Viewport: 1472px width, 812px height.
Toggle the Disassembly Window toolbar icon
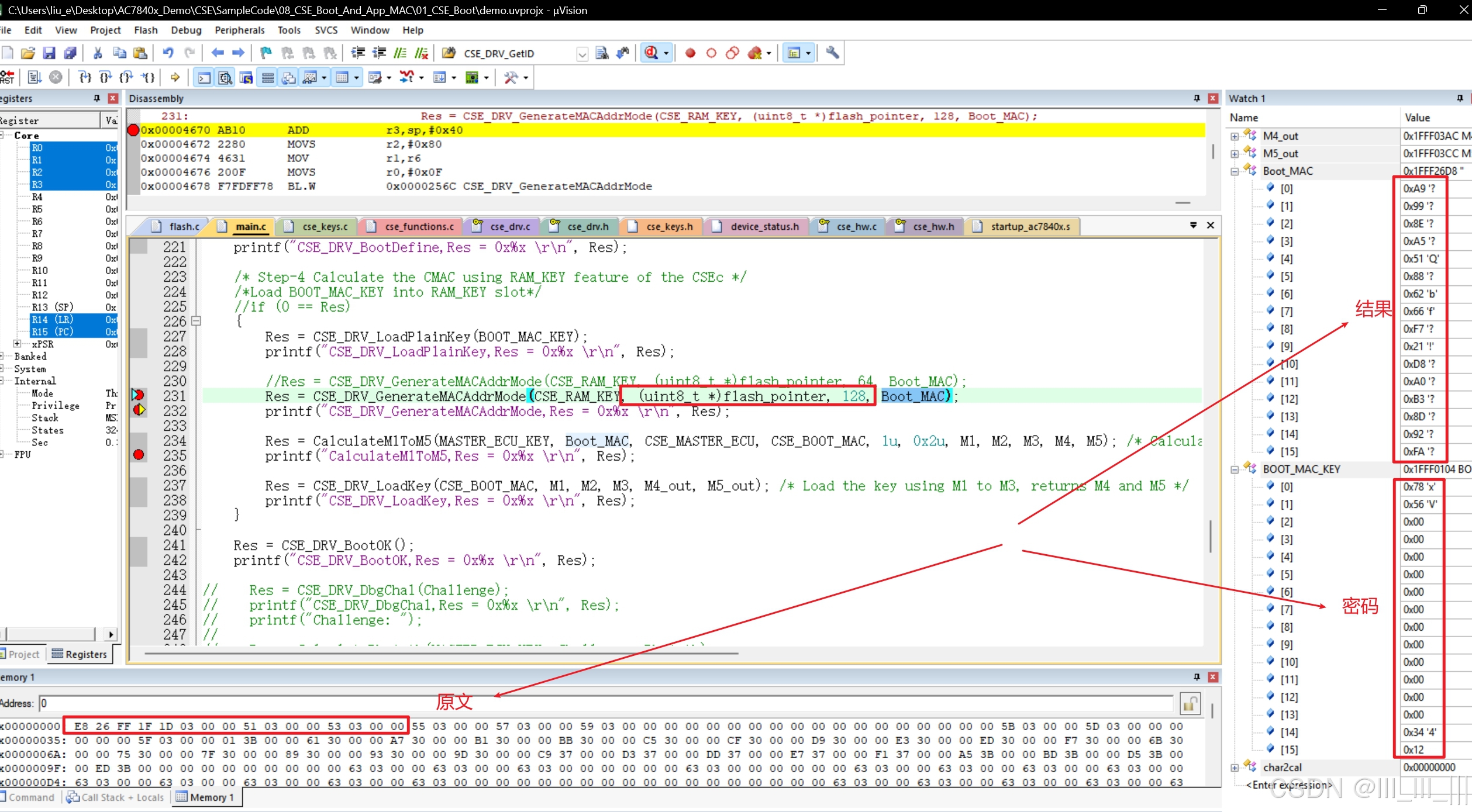click(225, 77)
